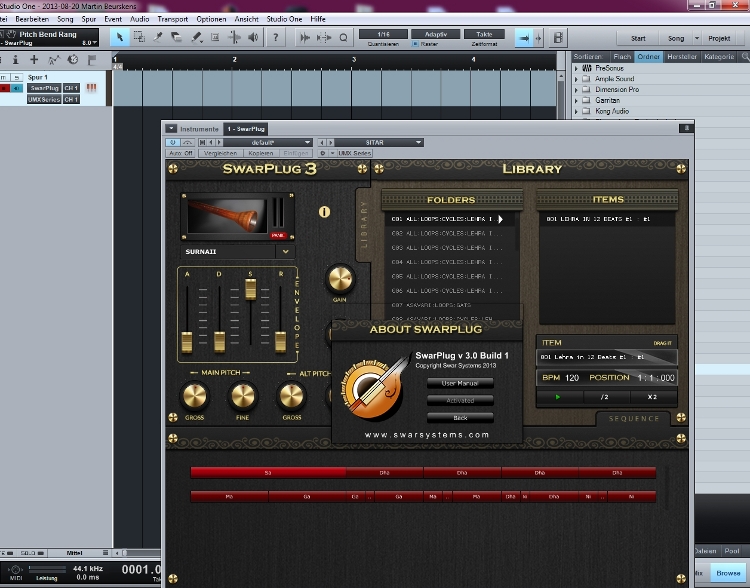Solo Spur 1 with 's' button
Viewport: 750px width, 588px height.
coord(17,77)
